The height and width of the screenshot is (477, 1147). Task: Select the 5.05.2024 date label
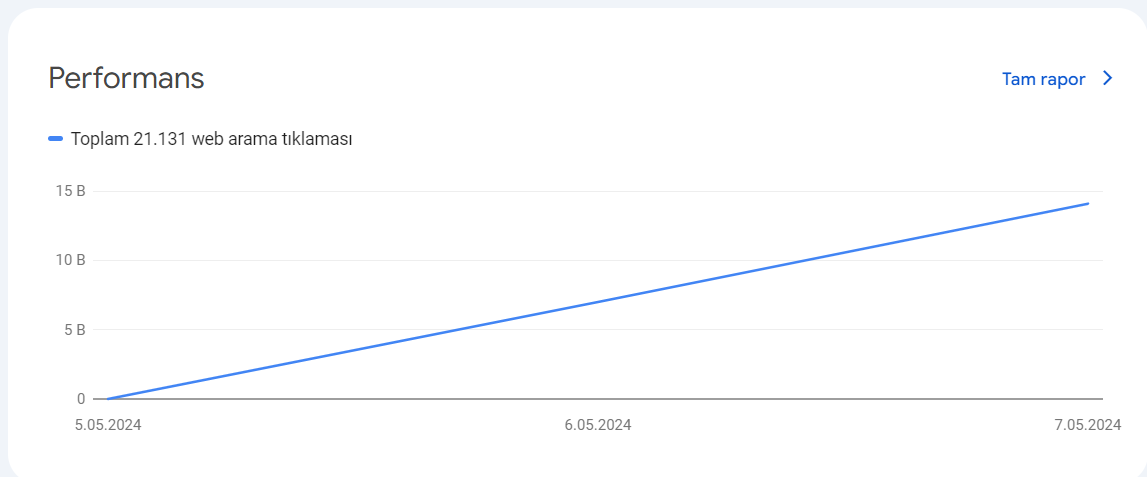pos(108,425)
